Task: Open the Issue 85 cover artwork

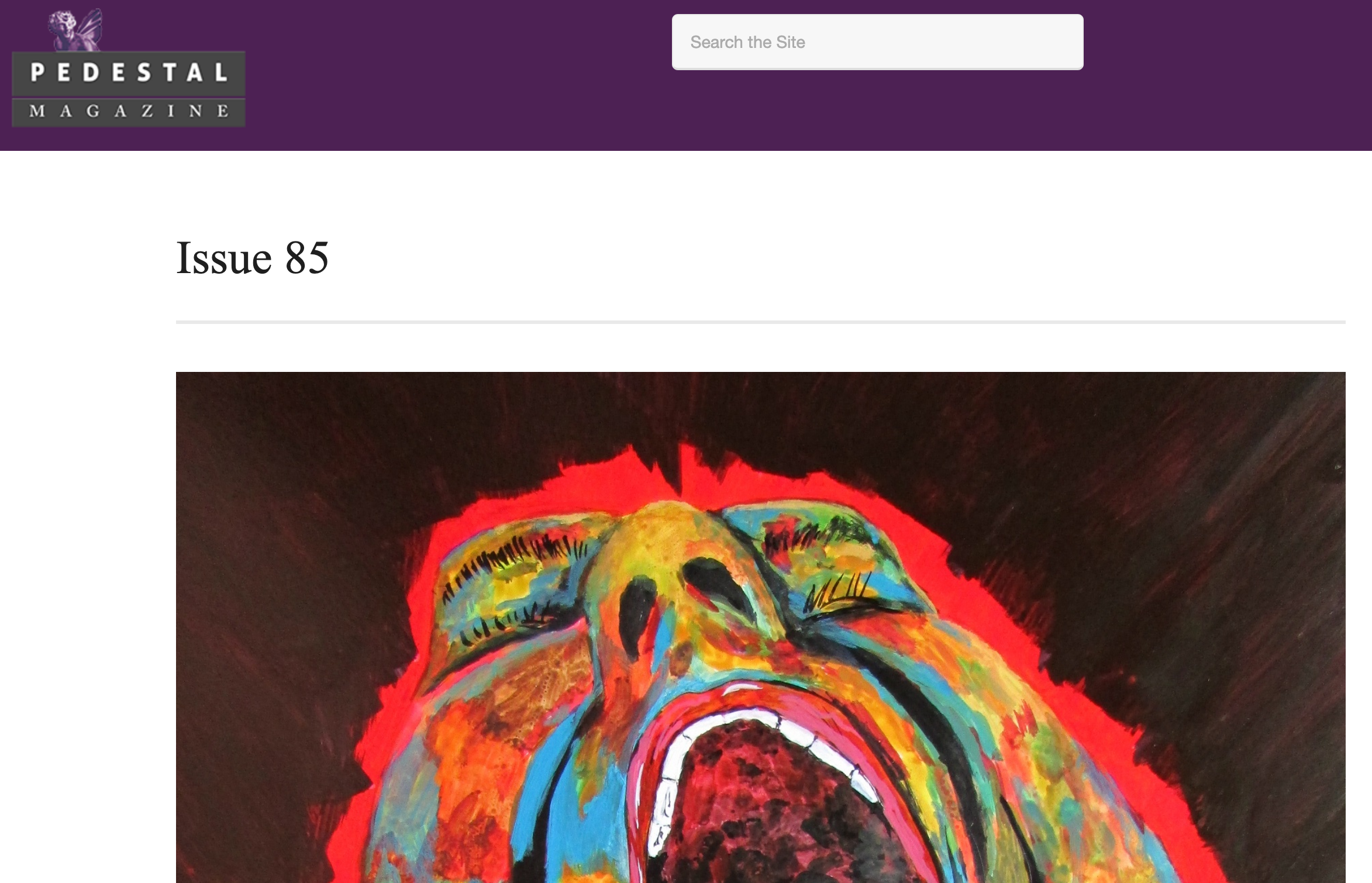Action: (760, 627)
